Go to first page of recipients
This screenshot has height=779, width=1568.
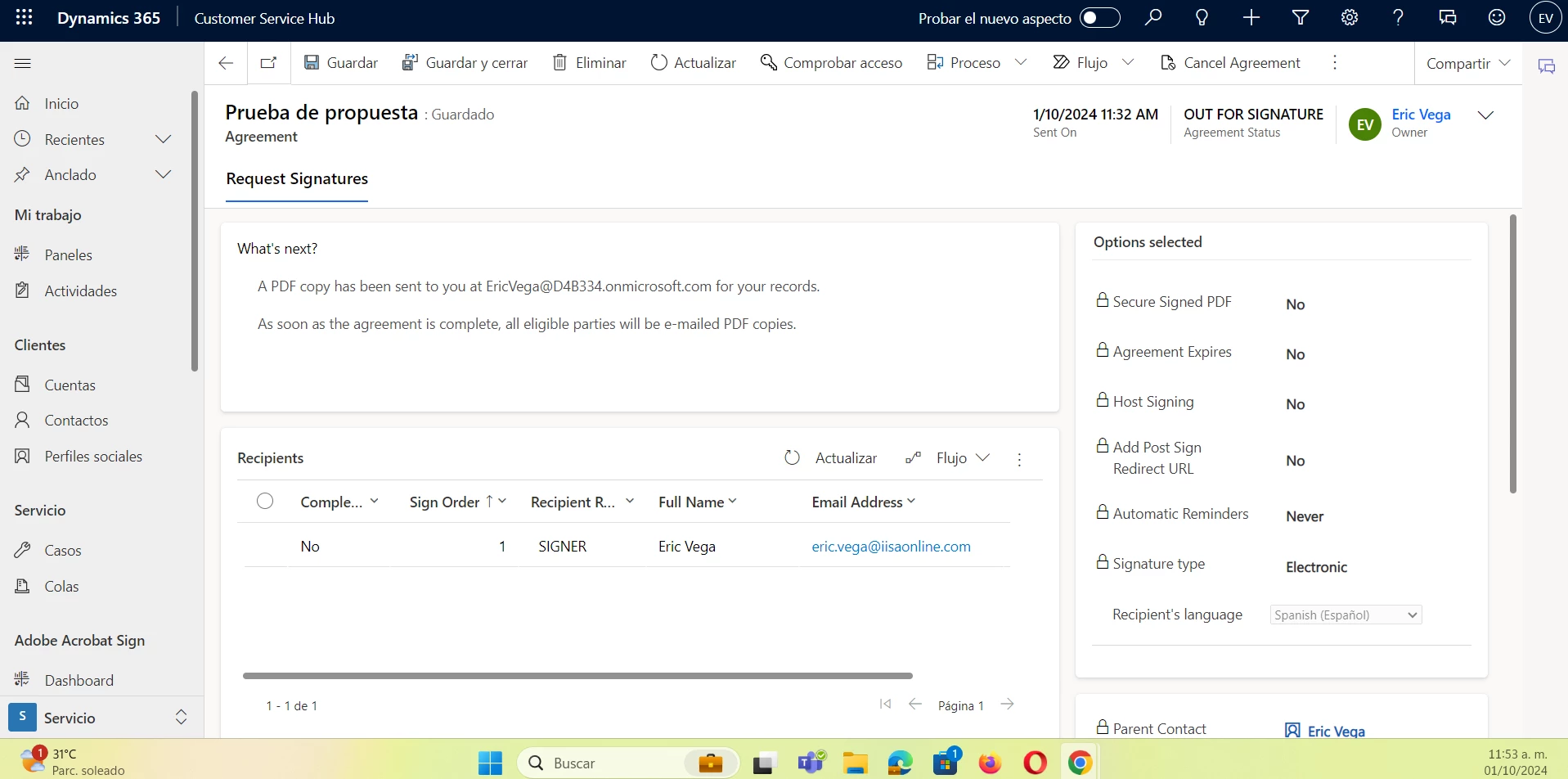click(x=885, y=704)
